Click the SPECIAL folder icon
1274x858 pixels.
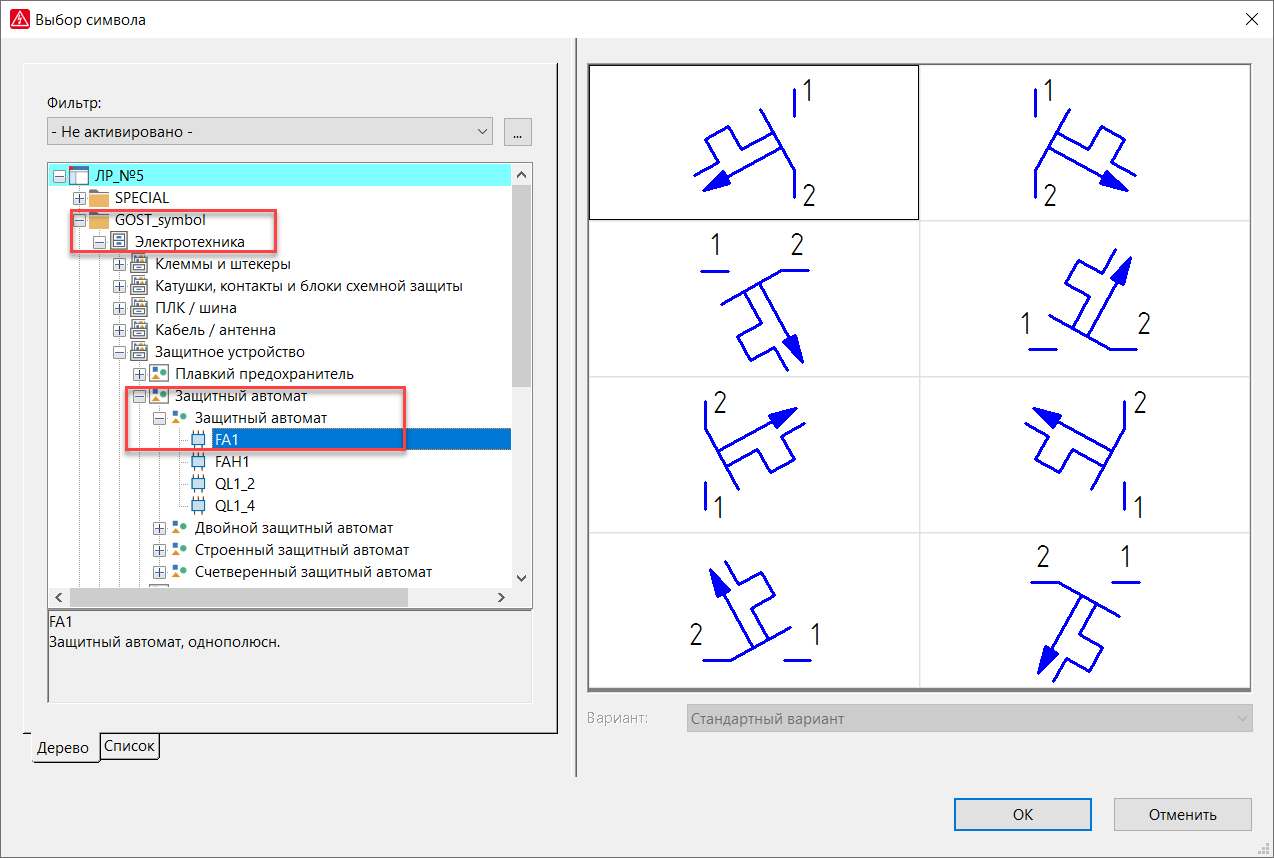click(99, 198)
